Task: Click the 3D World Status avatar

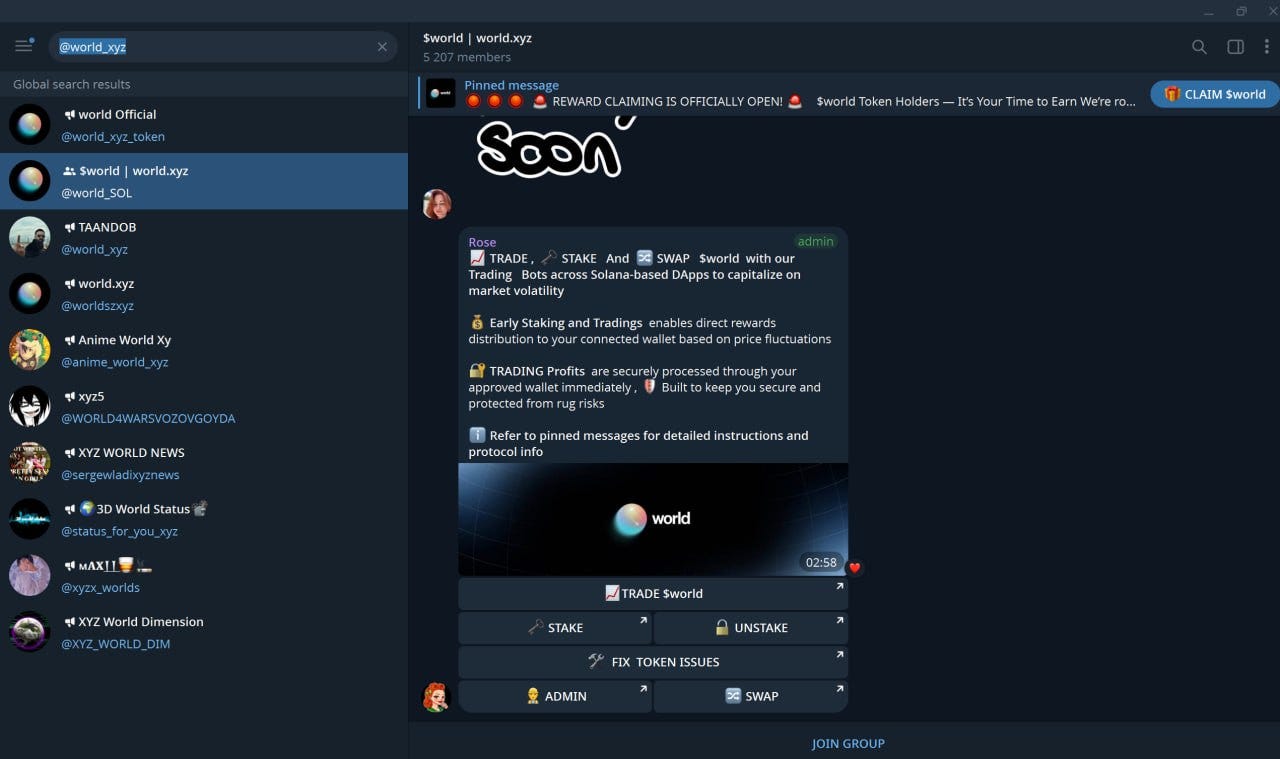Action: [x=30, y=519]
